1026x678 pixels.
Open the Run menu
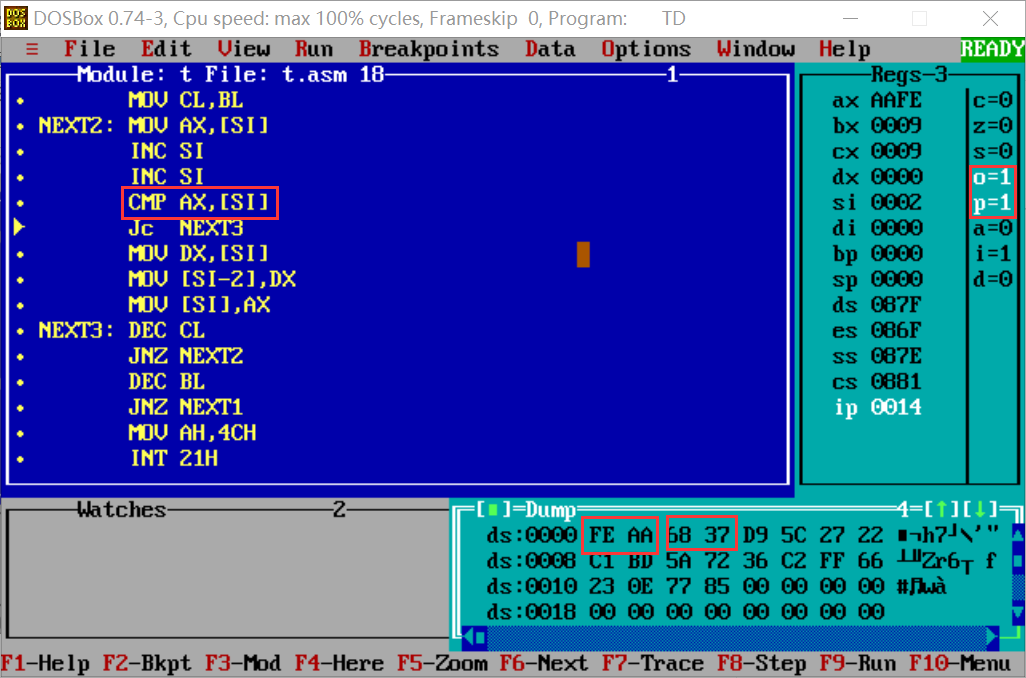(x=314, y=49)
